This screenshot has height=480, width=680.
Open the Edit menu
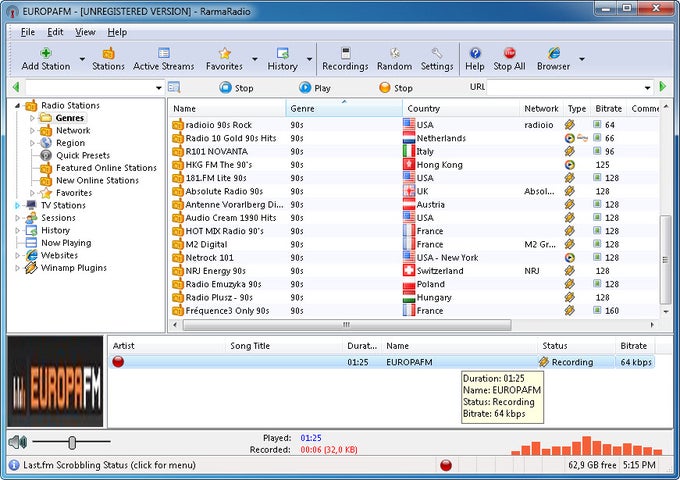(x=55, y=32)
